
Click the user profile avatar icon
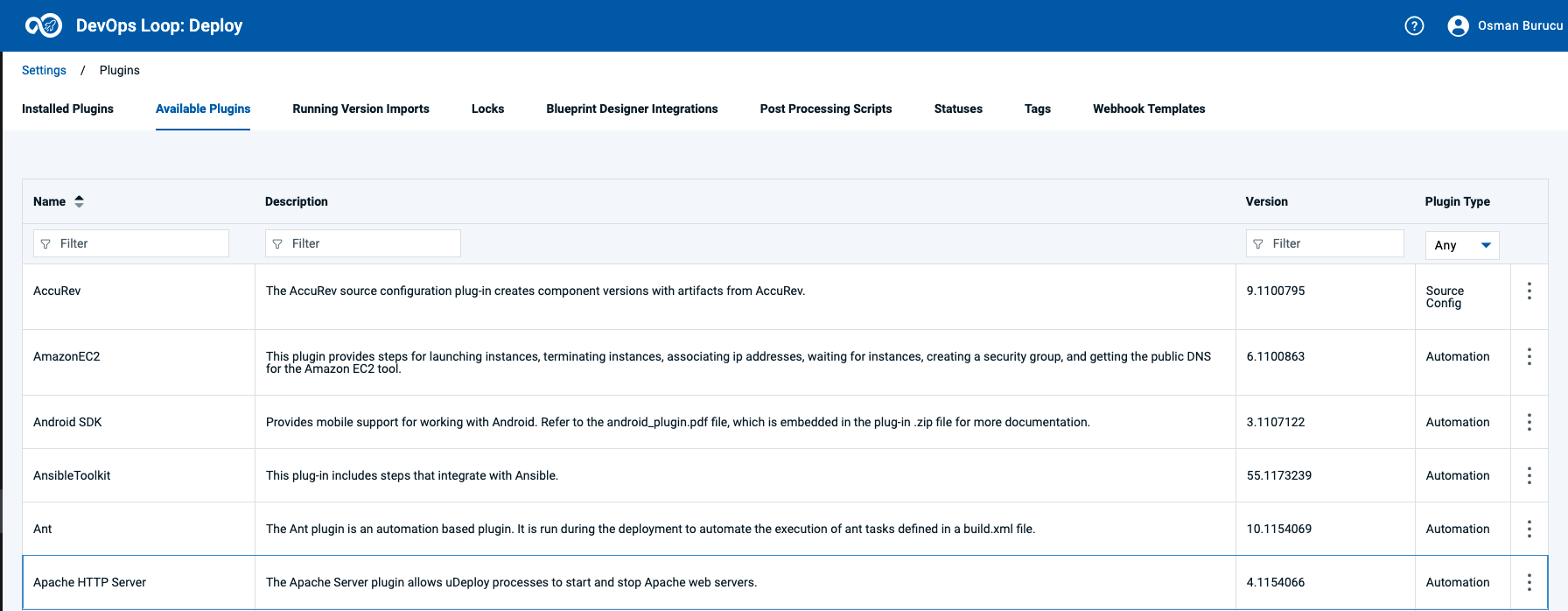coord(1458,25)
